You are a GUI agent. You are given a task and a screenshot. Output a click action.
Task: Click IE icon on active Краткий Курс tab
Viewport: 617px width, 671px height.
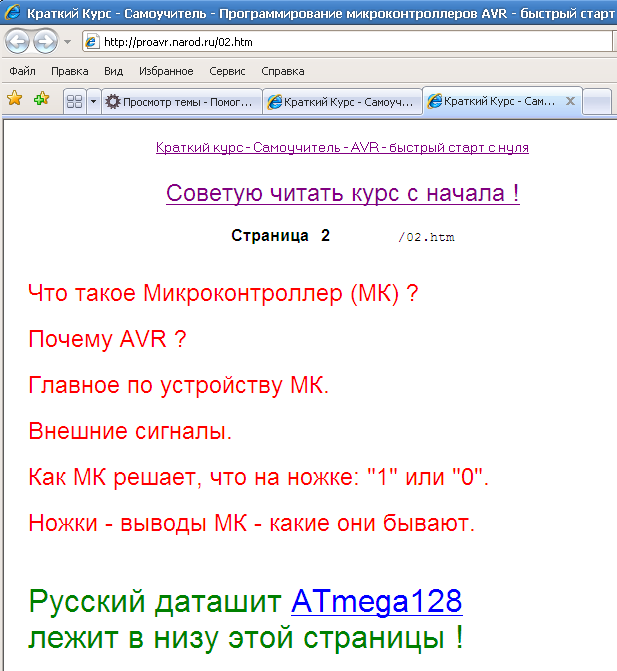[x=435, y=101]
